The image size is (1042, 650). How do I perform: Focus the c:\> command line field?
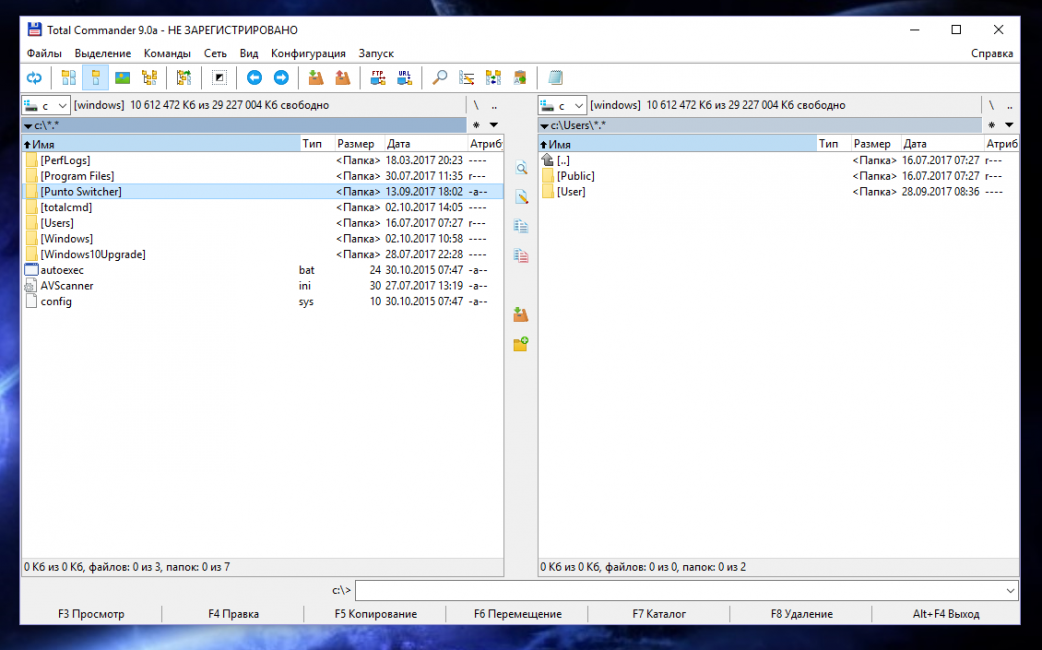click(686, 590)
